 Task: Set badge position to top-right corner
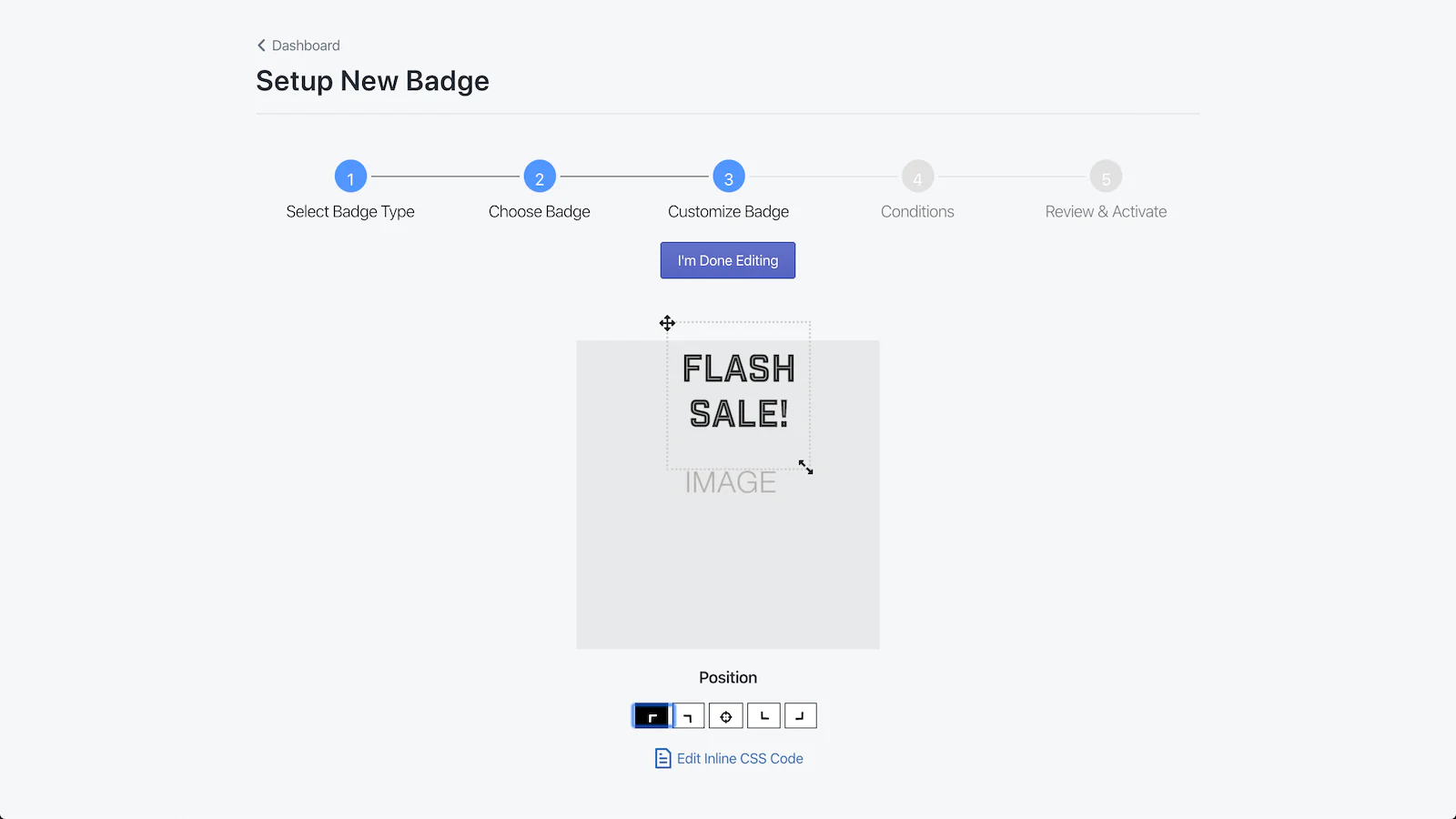click(x=689, y=716)
